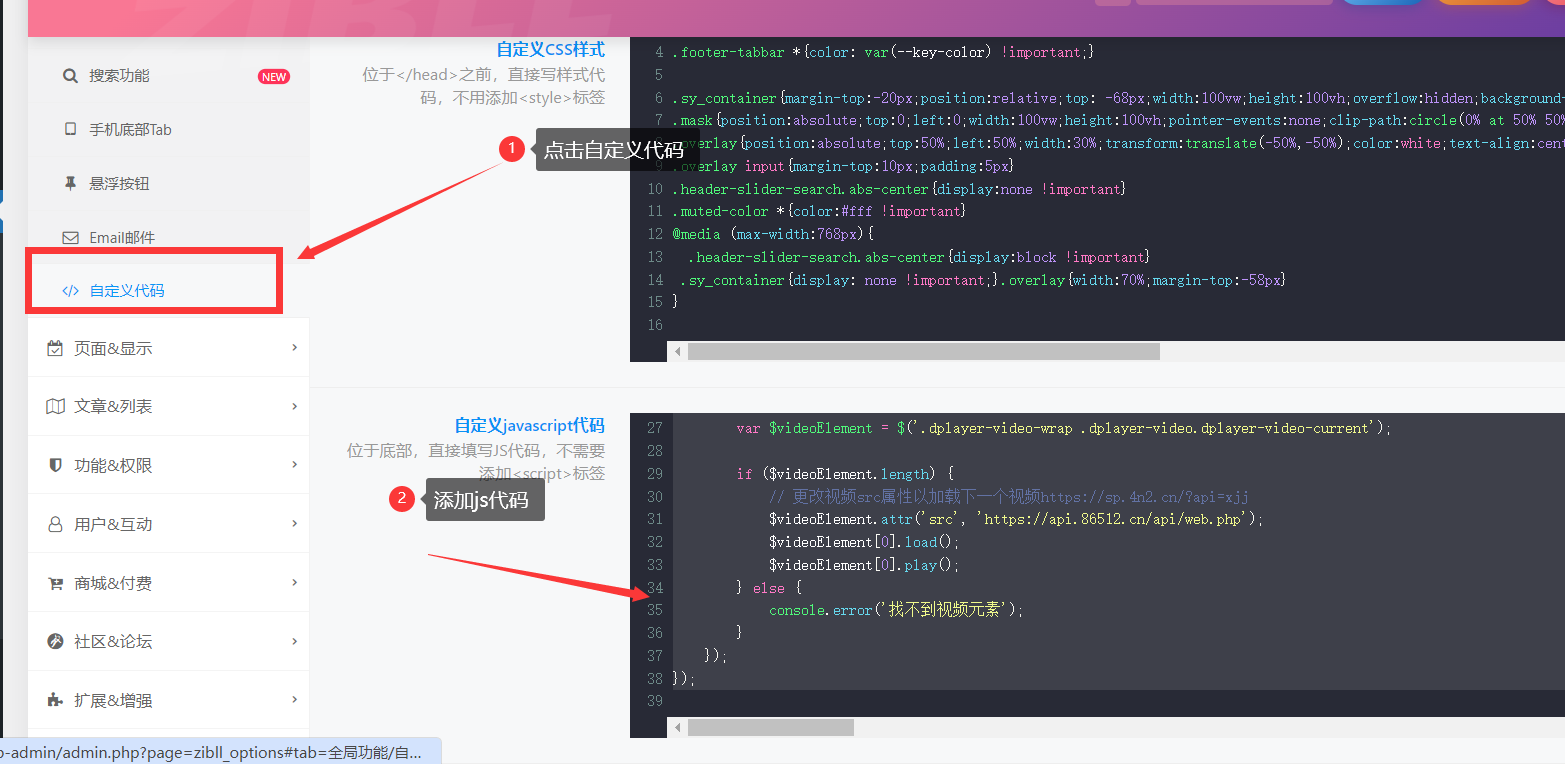Viewport: 1565px width, 764px height.
Task: Click left scroll arrow of CSS editor scrollbar
Action: 677,352
